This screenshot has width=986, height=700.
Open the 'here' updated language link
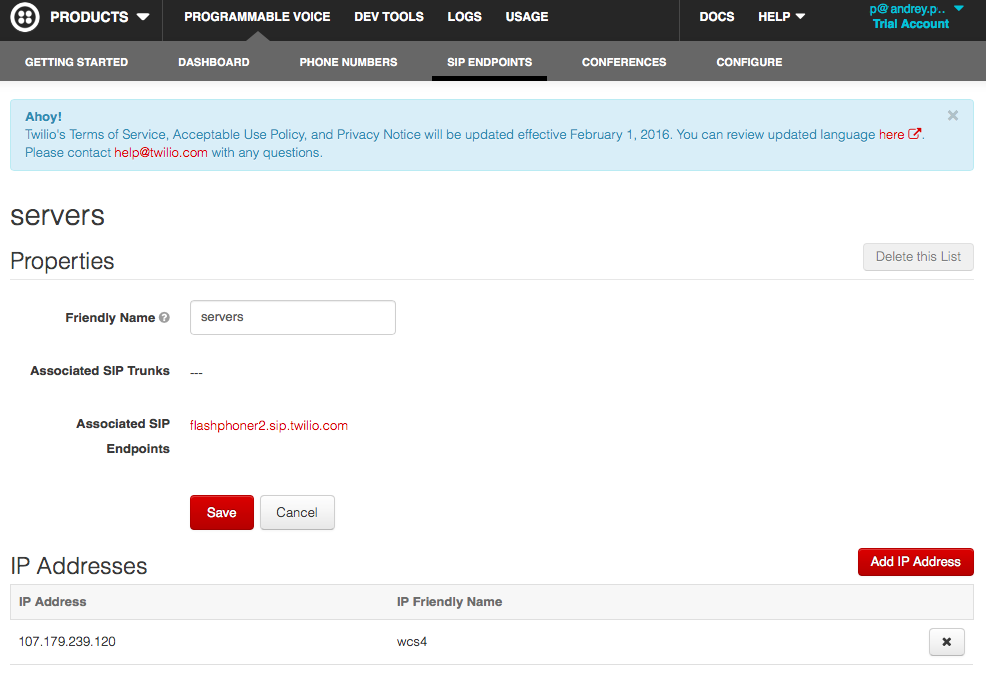891,135
